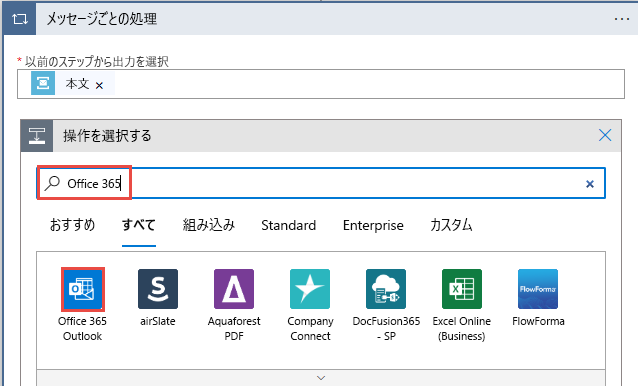
Task: Switch to the Enterprise tab
Action: 373,225
